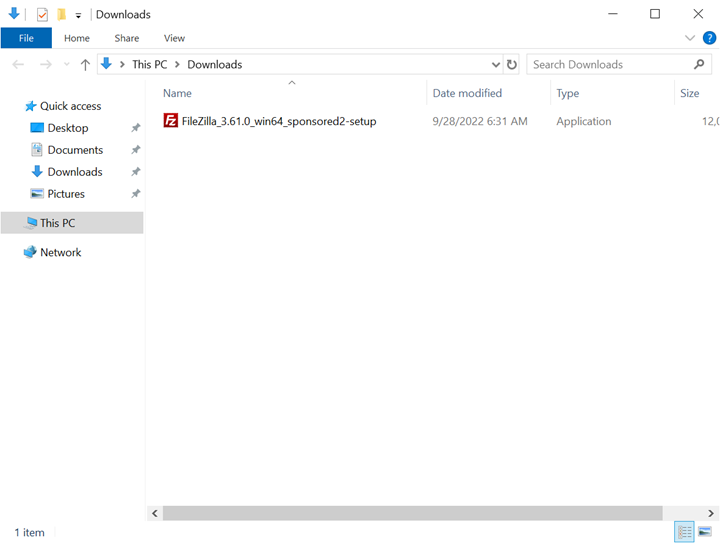Click the Downloads icon in the address bar
This screenshot has height=543, width=720.
click(x=107, y=64)
